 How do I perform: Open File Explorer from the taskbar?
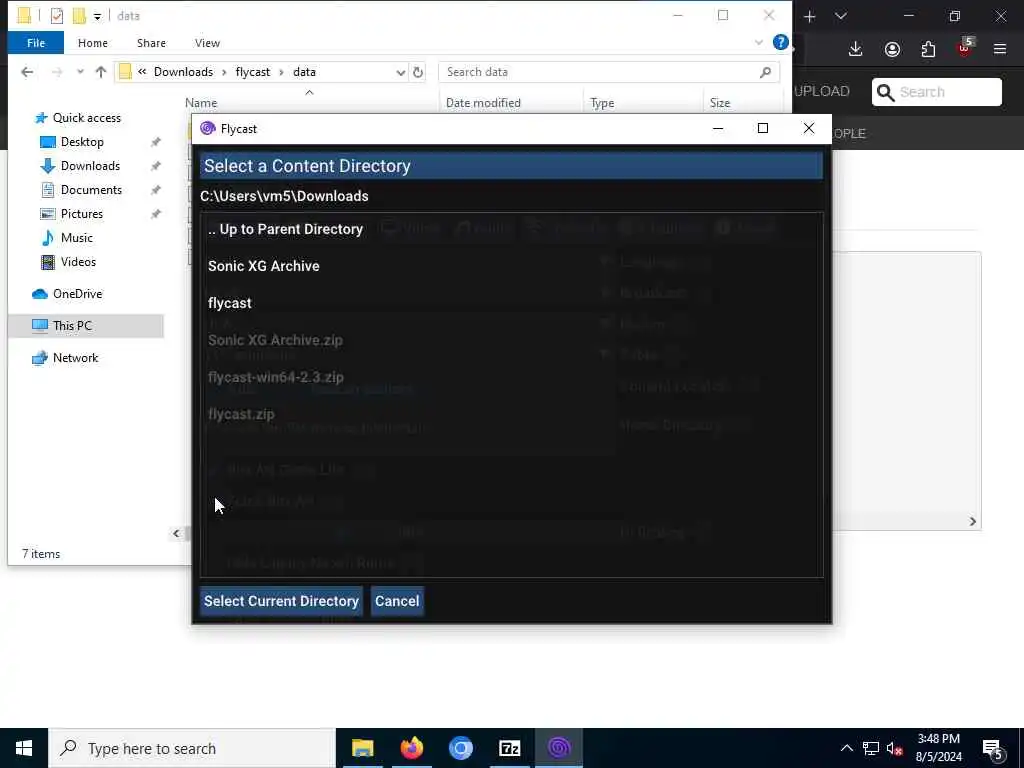coord(362,748)
